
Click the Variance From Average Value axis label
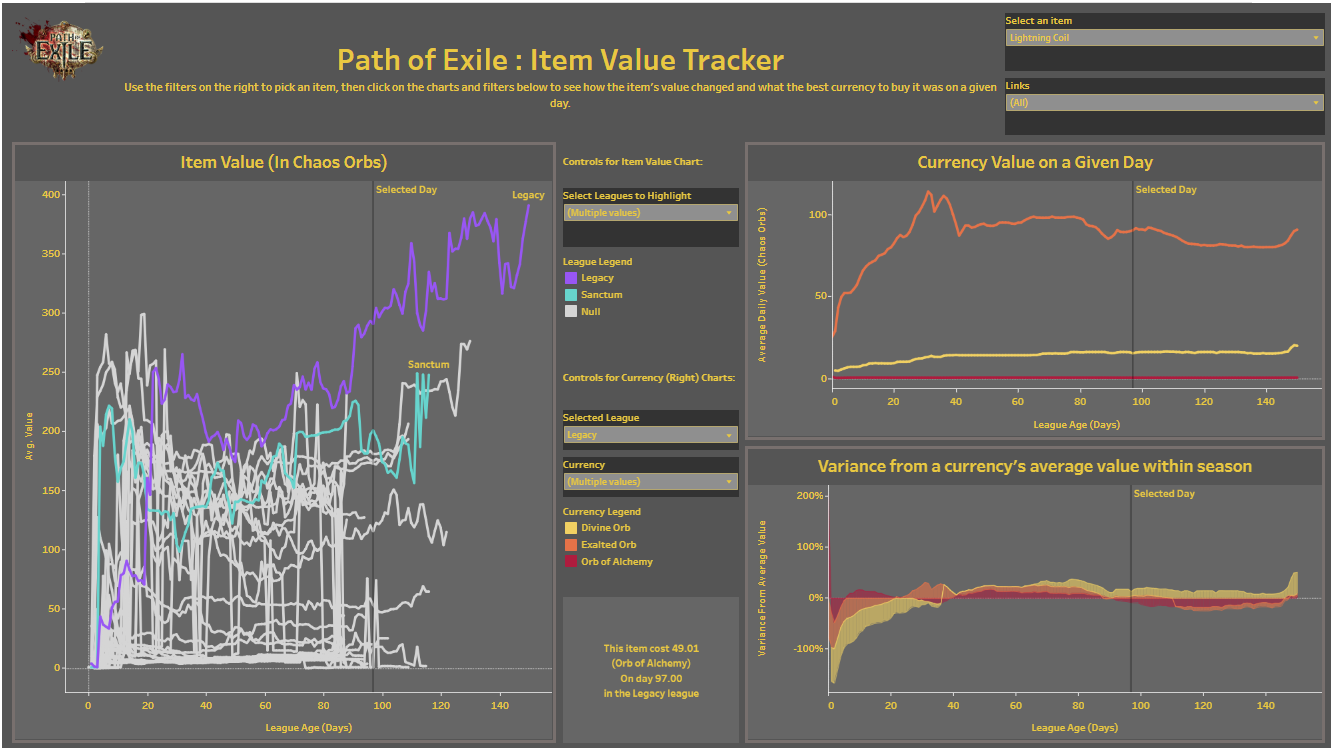coord(762,588)
